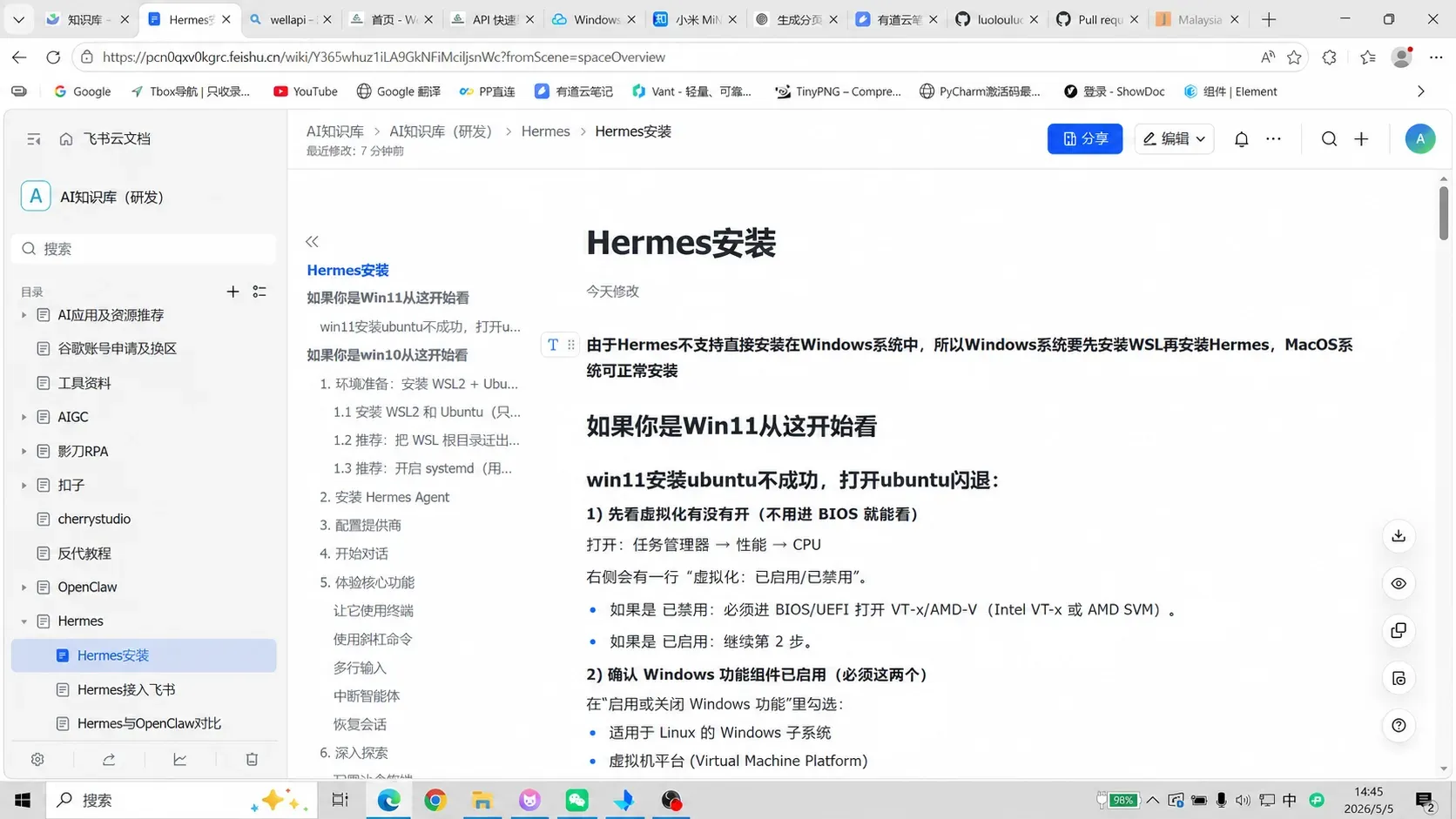Toggle the eye view icon on the right rail
The image size is (1456, 819).
1399,584
